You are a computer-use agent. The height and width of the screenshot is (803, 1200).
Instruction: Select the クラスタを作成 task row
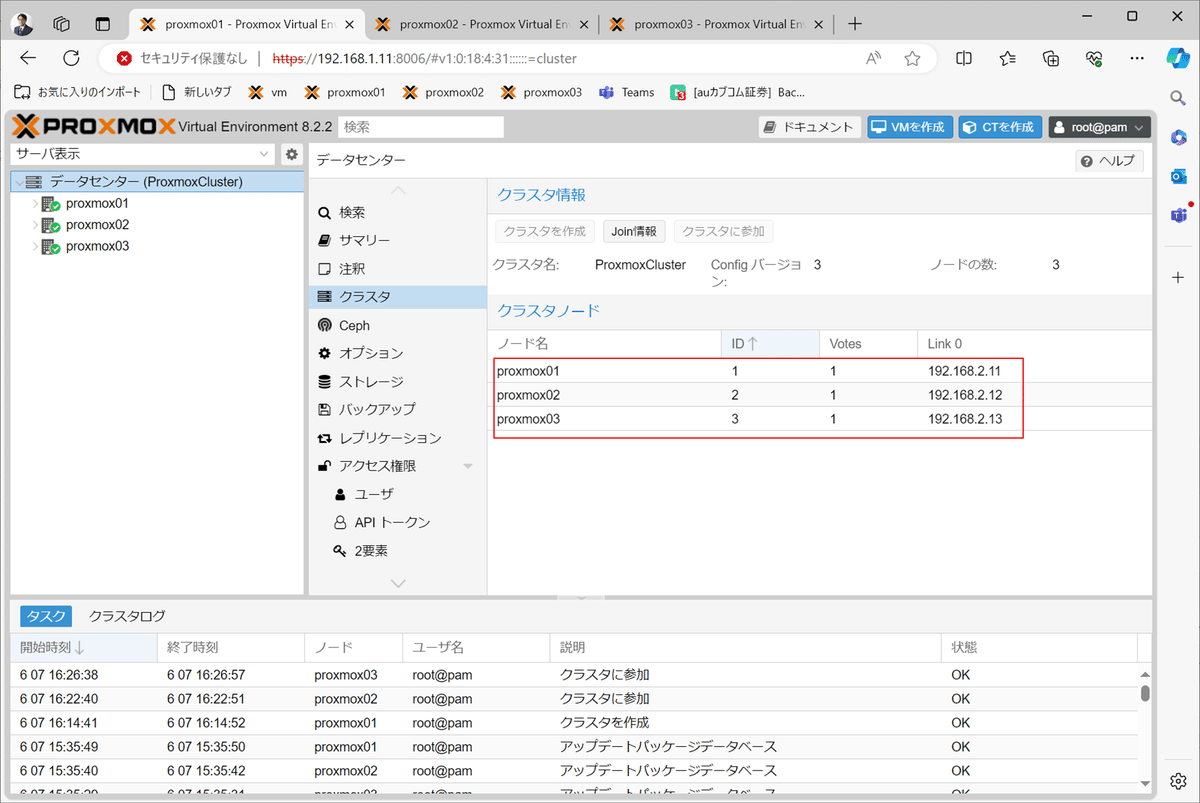[574, 723]
